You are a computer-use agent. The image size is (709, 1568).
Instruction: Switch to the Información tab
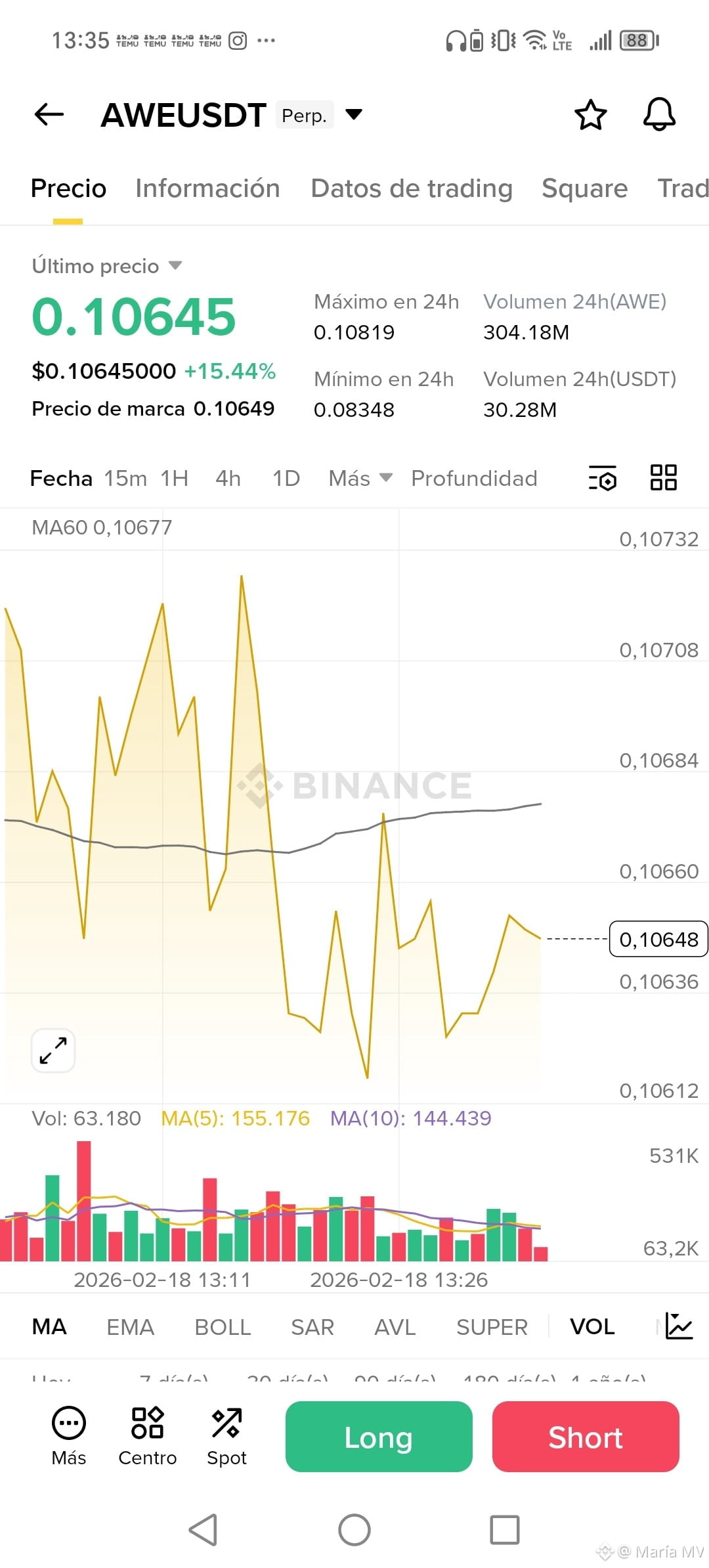tap(207, 188)
